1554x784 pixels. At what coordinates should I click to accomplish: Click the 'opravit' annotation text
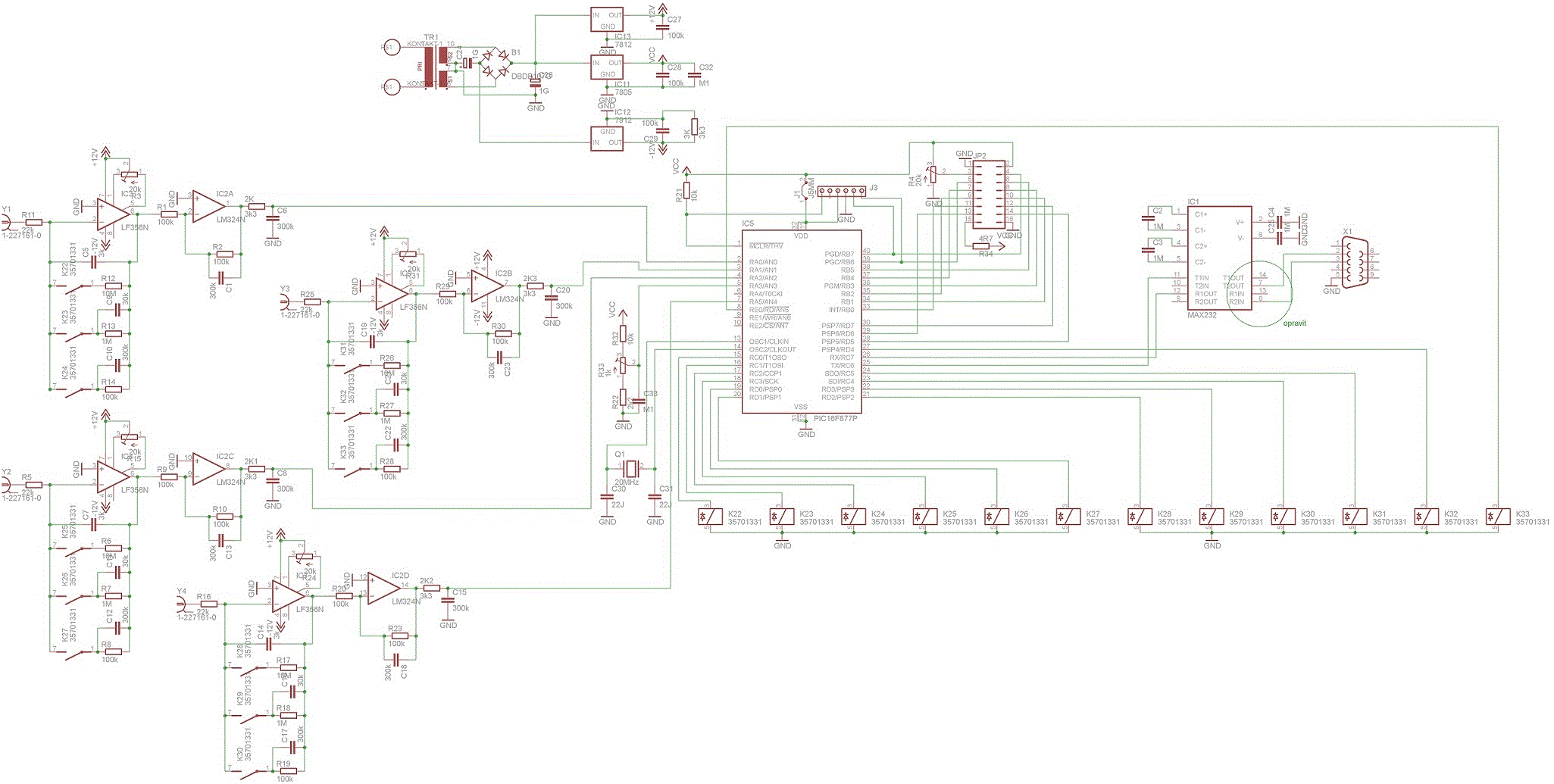click(1294, 323)
